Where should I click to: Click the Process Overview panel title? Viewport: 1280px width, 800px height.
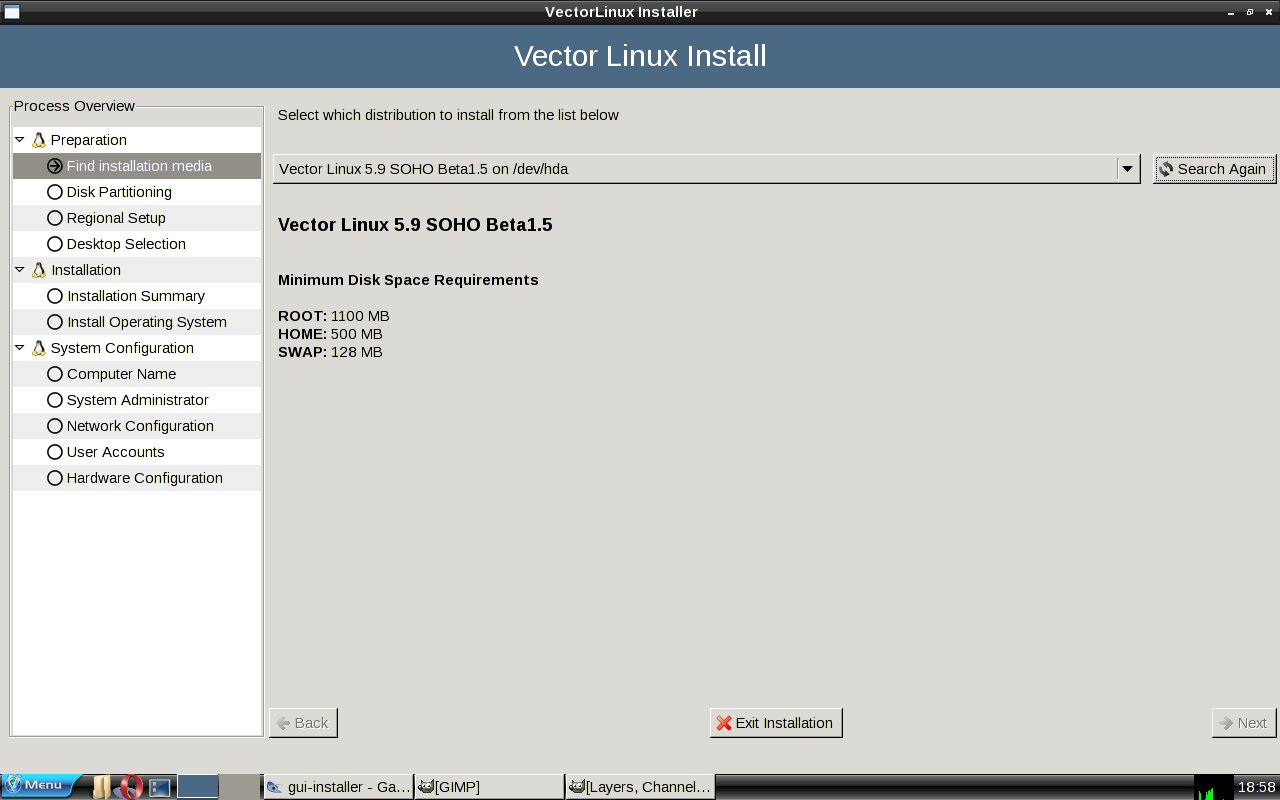(74, 106)
